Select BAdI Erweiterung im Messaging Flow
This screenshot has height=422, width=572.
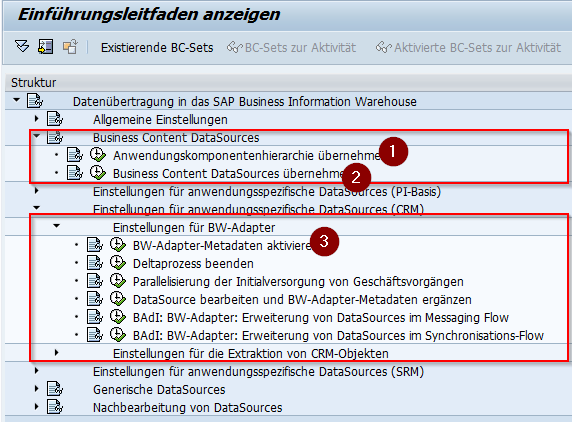click(x=321, y=317)
